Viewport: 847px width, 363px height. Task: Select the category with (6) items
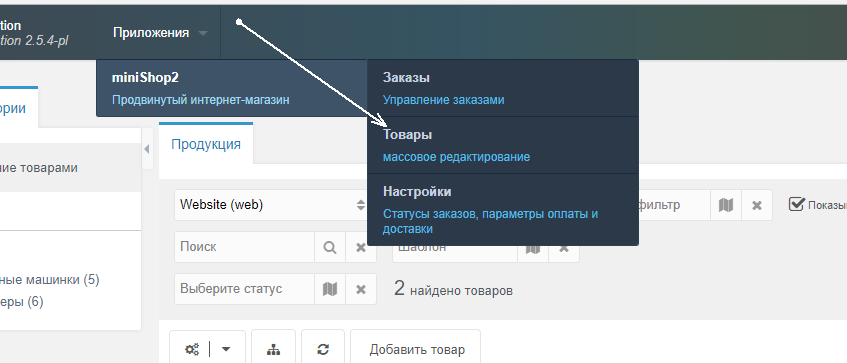click(22, 302)
